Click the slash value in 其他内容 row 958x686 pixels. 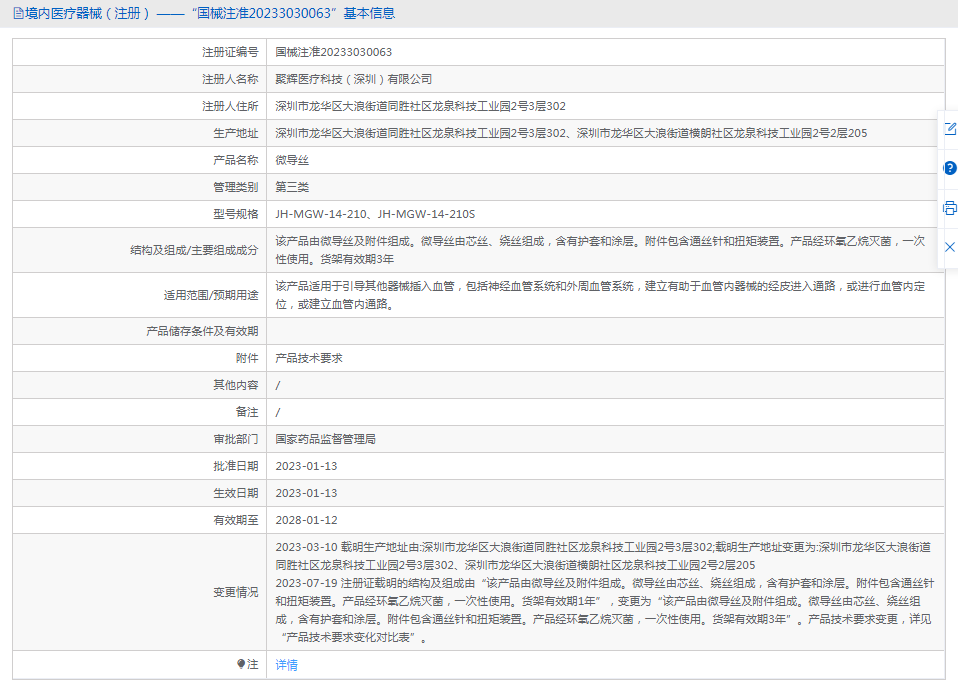click(278, 385)
